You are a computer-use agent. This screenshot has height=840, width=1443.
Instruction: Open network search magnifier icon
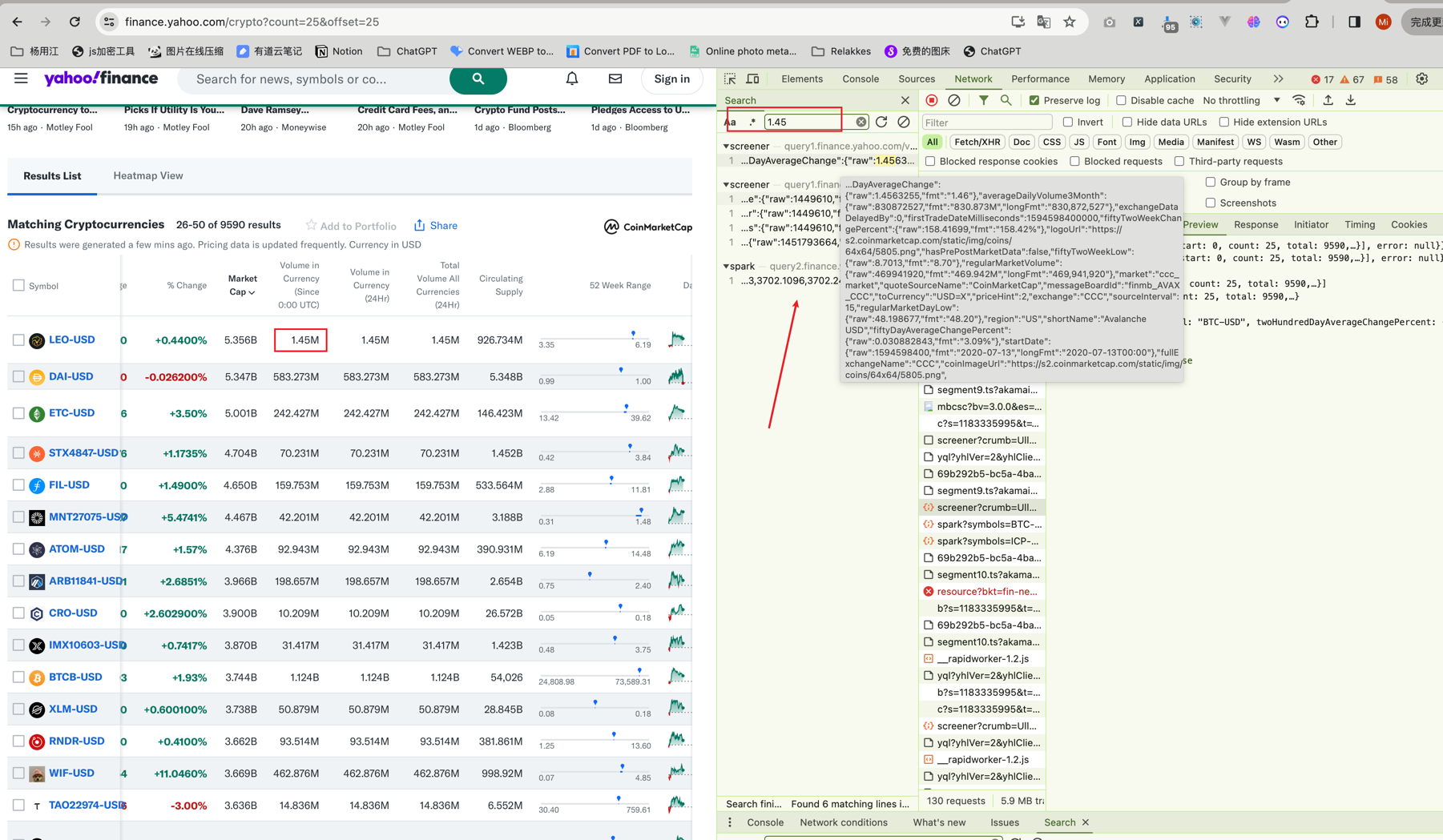pos(1006,100)
